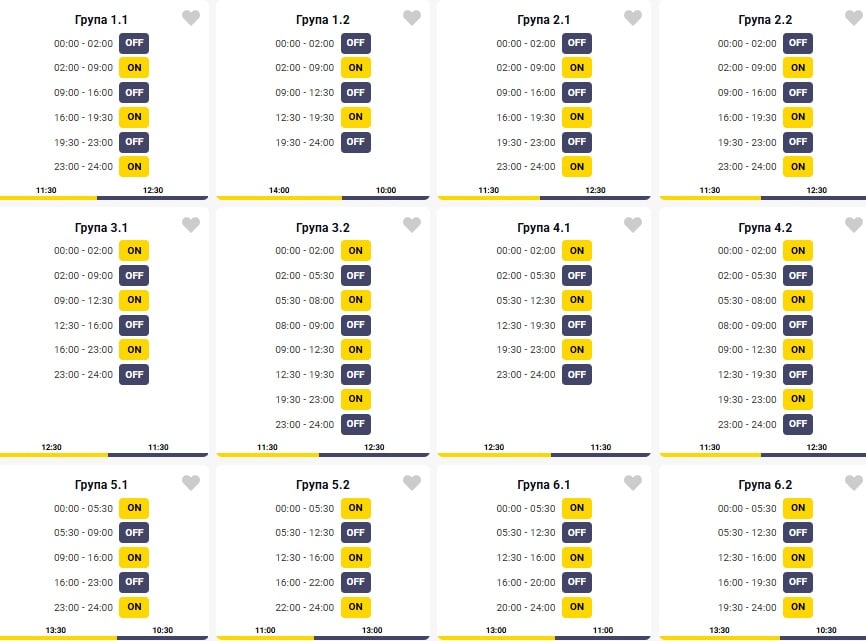Tap the heart on Група 2.2 card
This screenshot has width=866, height=641.
854,18
